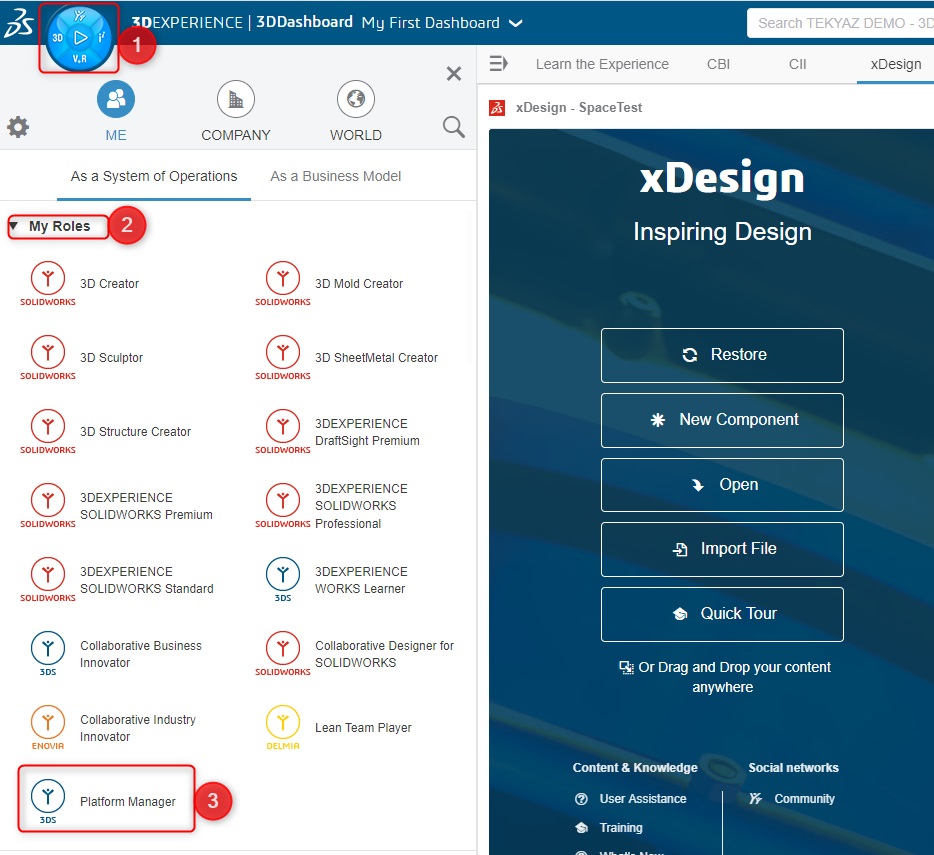934x855 pixels.
Task: Select As a Business Model view
Action: click(x=335, y=176)
